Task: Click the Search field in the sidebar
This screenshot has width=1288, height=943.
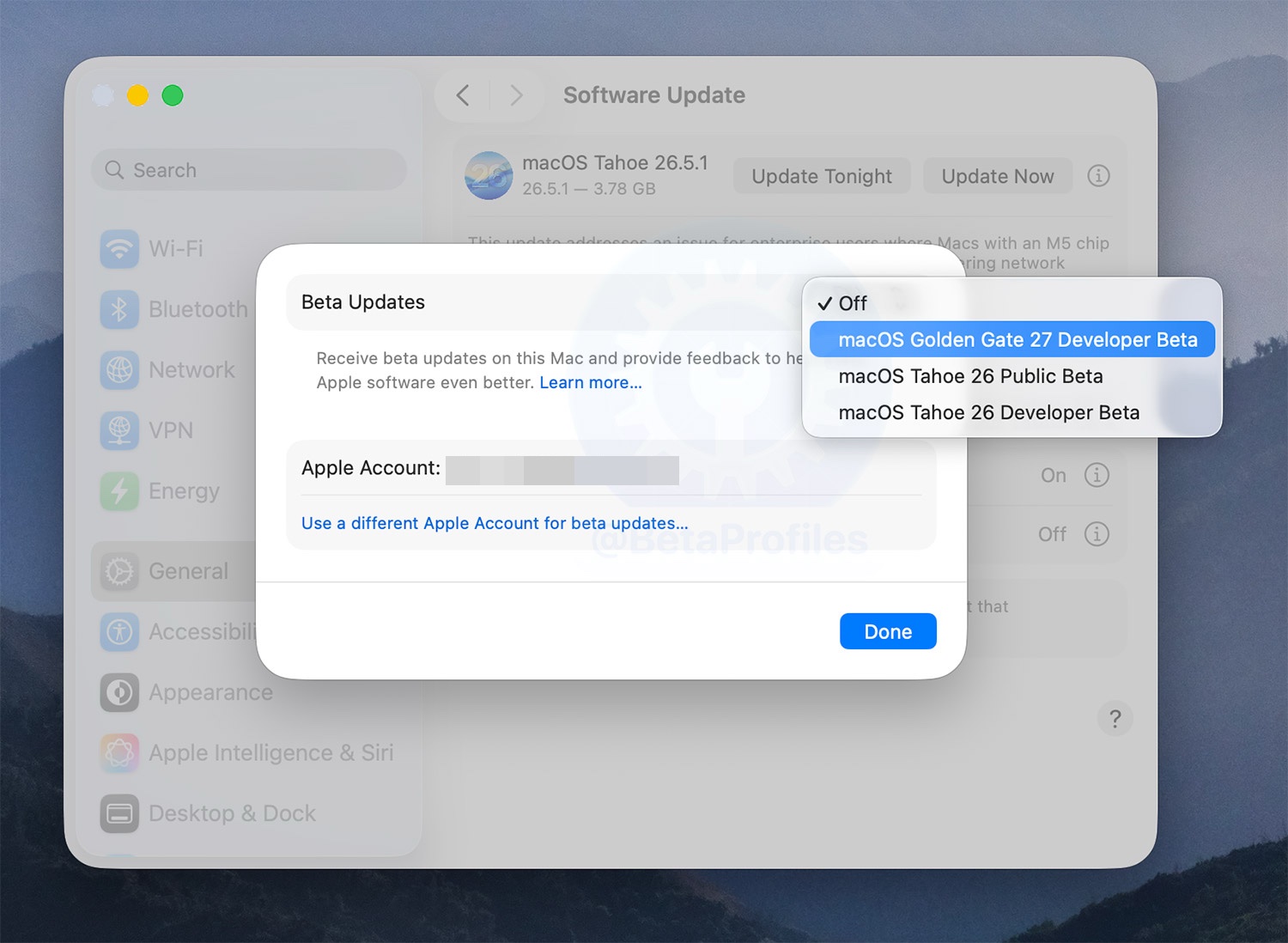Action: pyautogui.click(x=249, y=170)
